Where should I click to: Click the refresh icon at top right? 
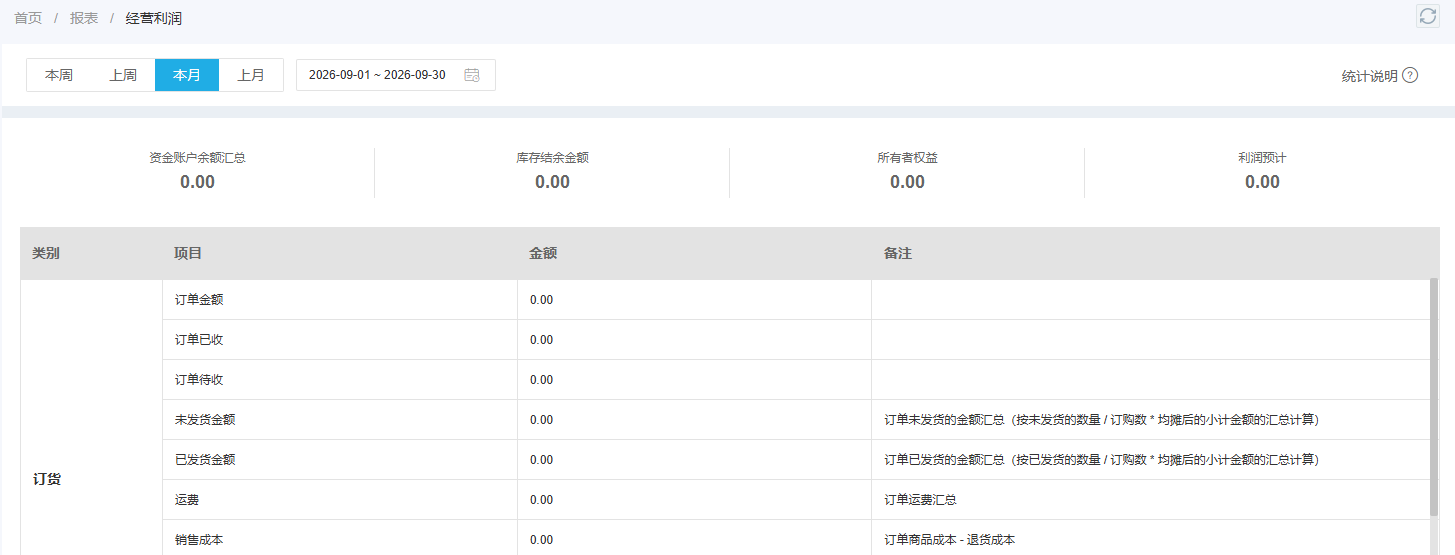coord(1428,15)
